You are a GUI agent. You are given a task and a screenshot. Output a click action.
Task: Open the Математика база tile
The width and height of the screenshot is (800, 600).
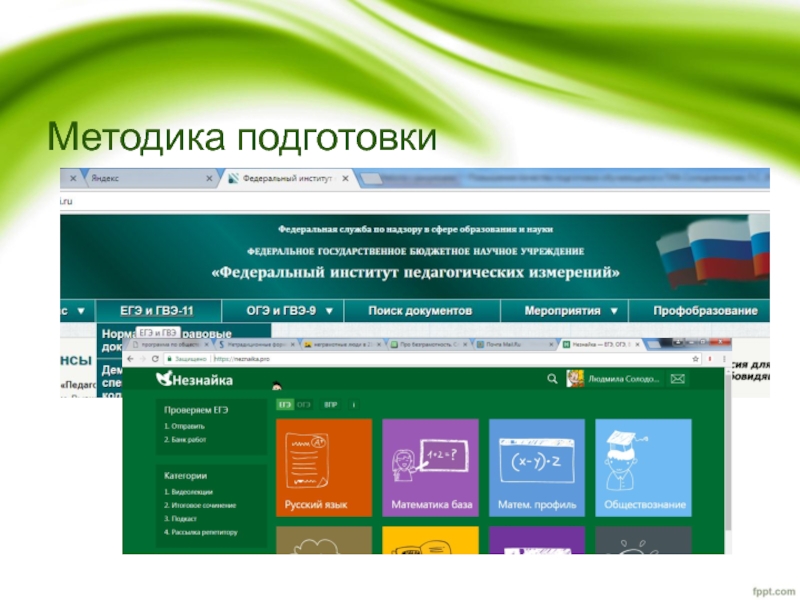pos(430,467)
